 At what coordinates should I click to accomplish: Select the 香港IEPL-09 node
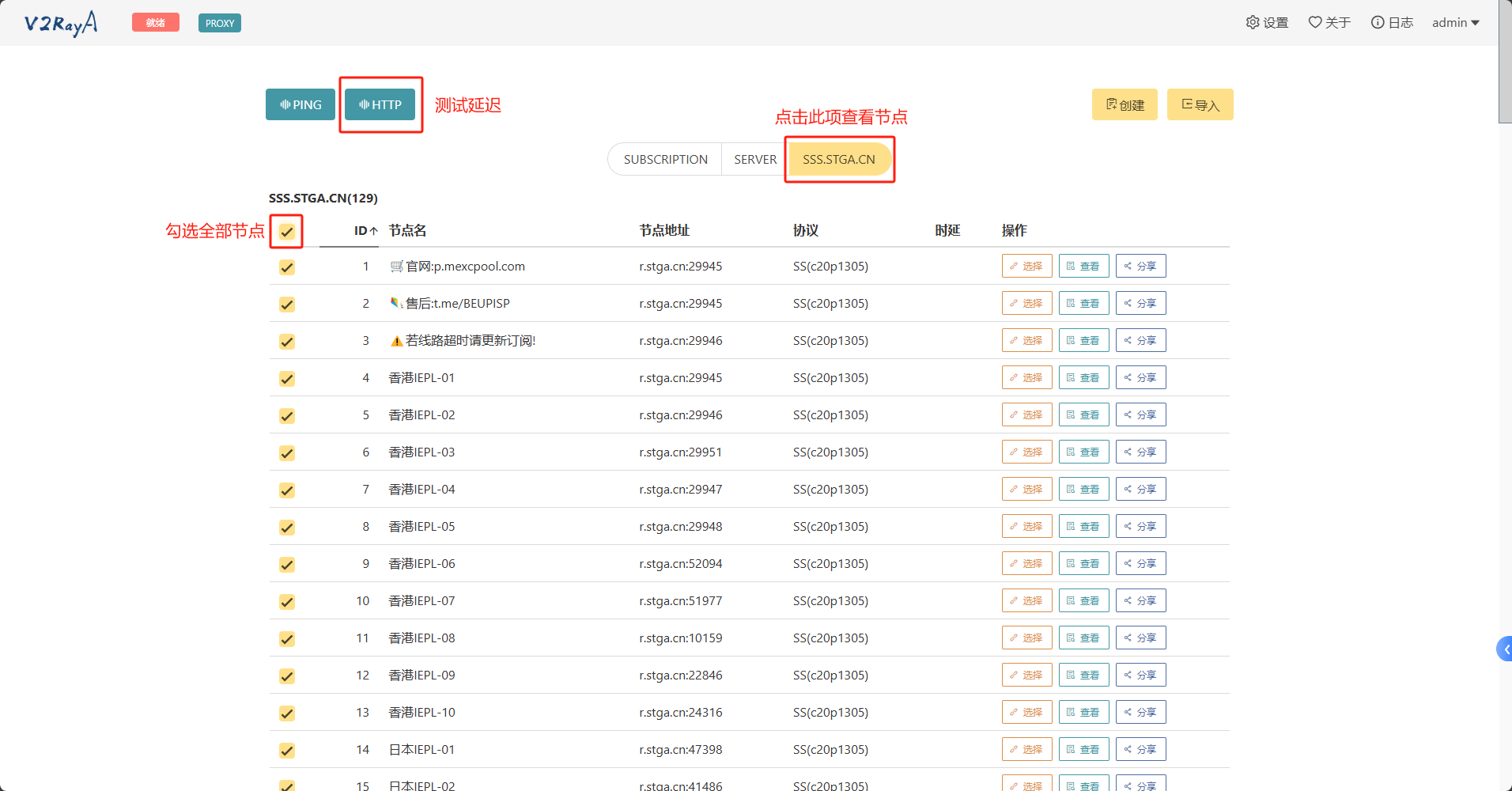[x=1026, y=675]
